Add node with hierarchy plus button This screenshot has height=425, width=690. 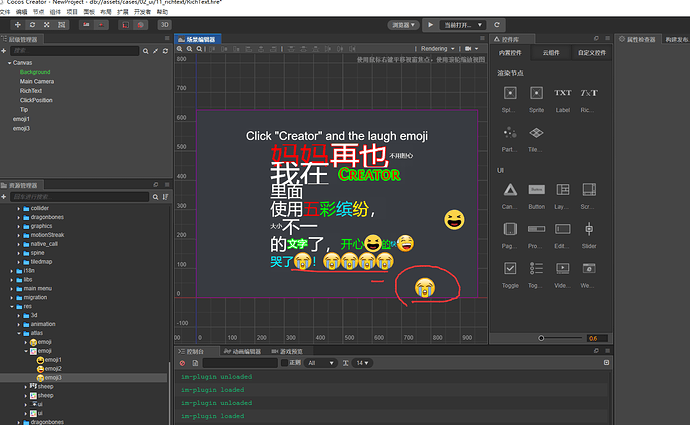click(4, 51)
